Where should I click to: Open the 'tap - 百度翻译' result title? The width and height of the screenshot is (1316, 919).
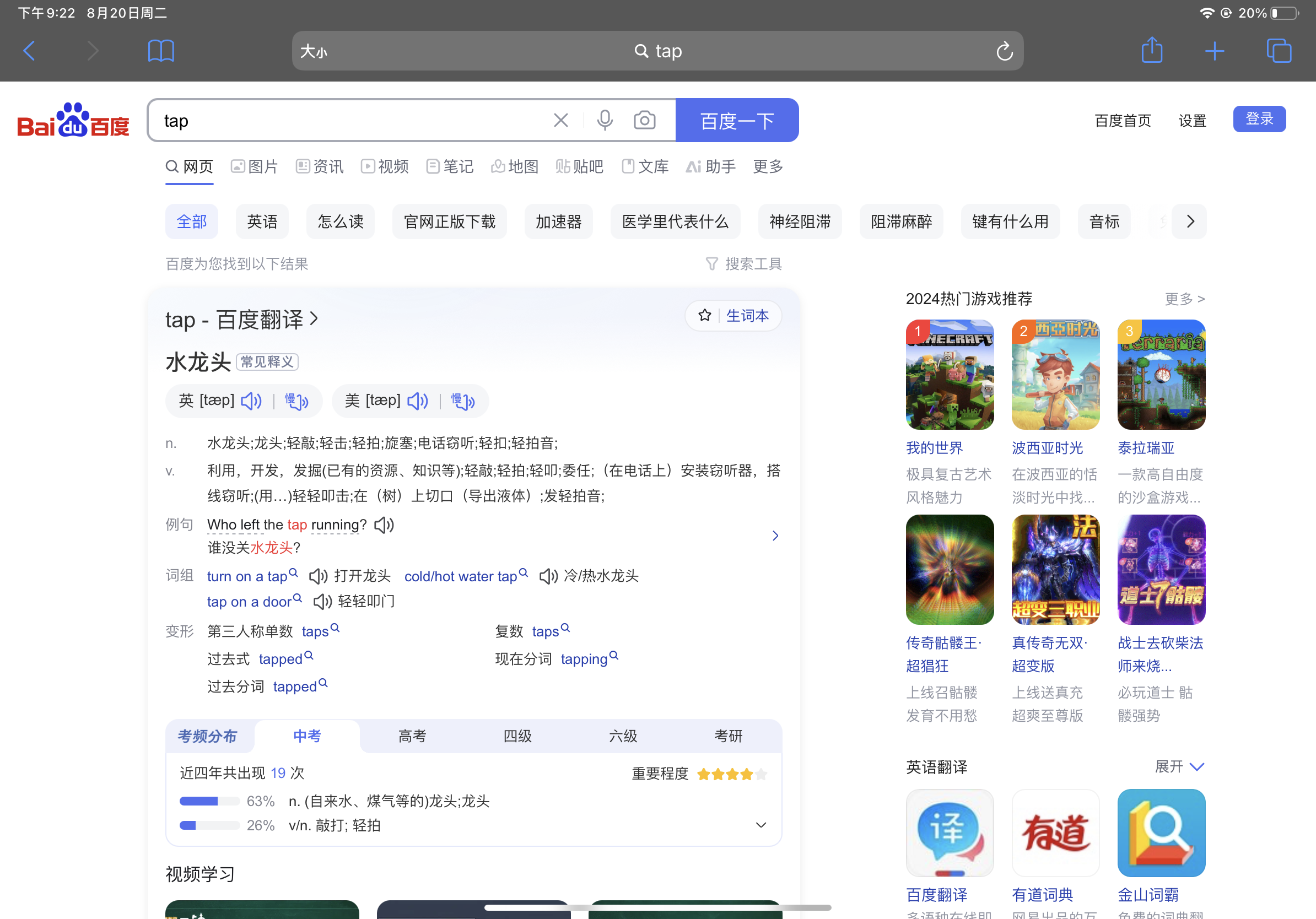point(241,319)
